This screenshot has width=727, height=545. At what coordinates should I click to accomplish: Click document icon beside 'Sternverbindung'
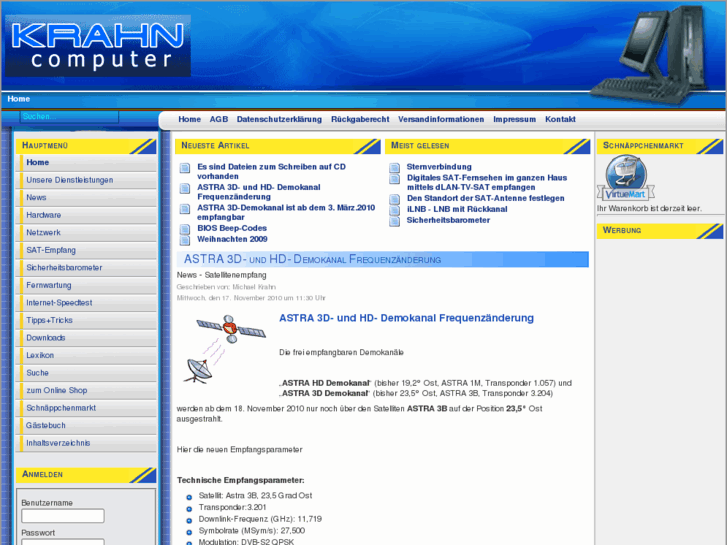pyautogui.click(x=394, y=167)
